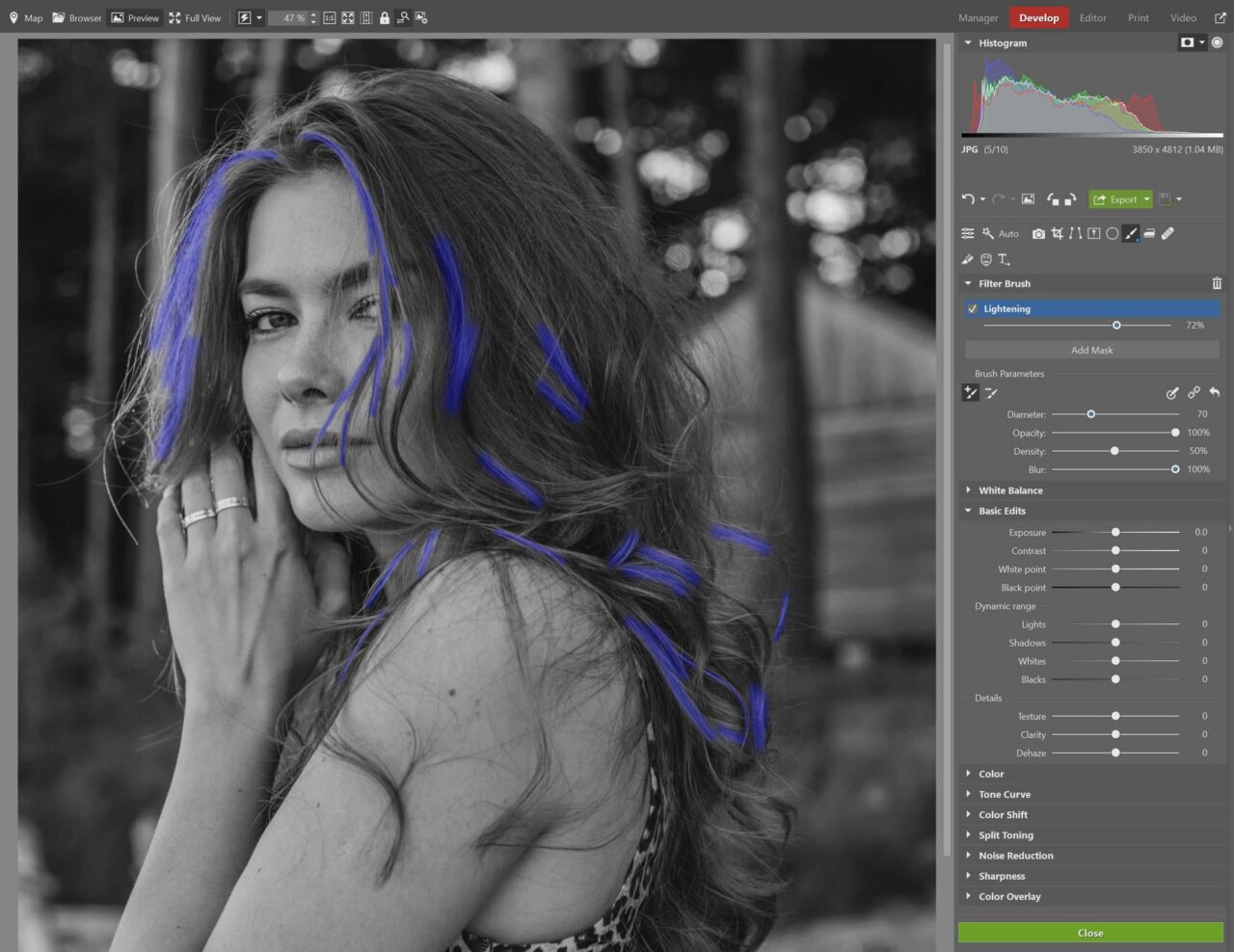Click the fit-to-screen zoom icon

coord(348,17)
